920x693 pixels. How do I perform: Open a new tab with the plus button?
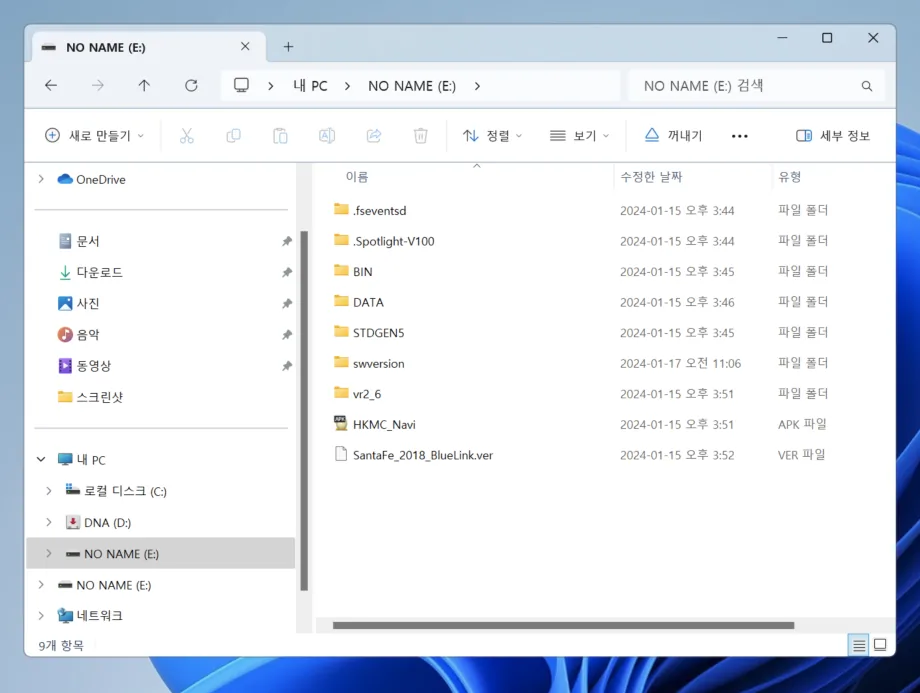[x=288, y=46]
